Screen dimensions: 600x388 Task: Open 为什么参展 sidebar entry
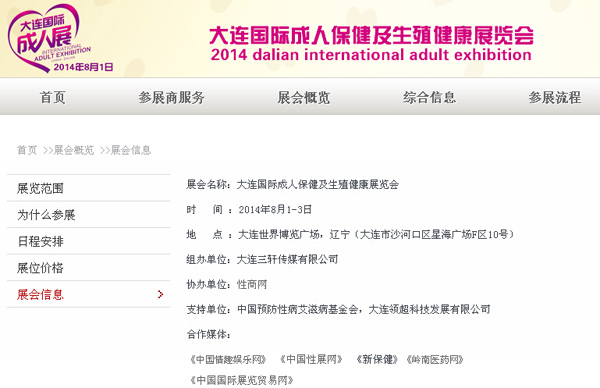(88, 215)
